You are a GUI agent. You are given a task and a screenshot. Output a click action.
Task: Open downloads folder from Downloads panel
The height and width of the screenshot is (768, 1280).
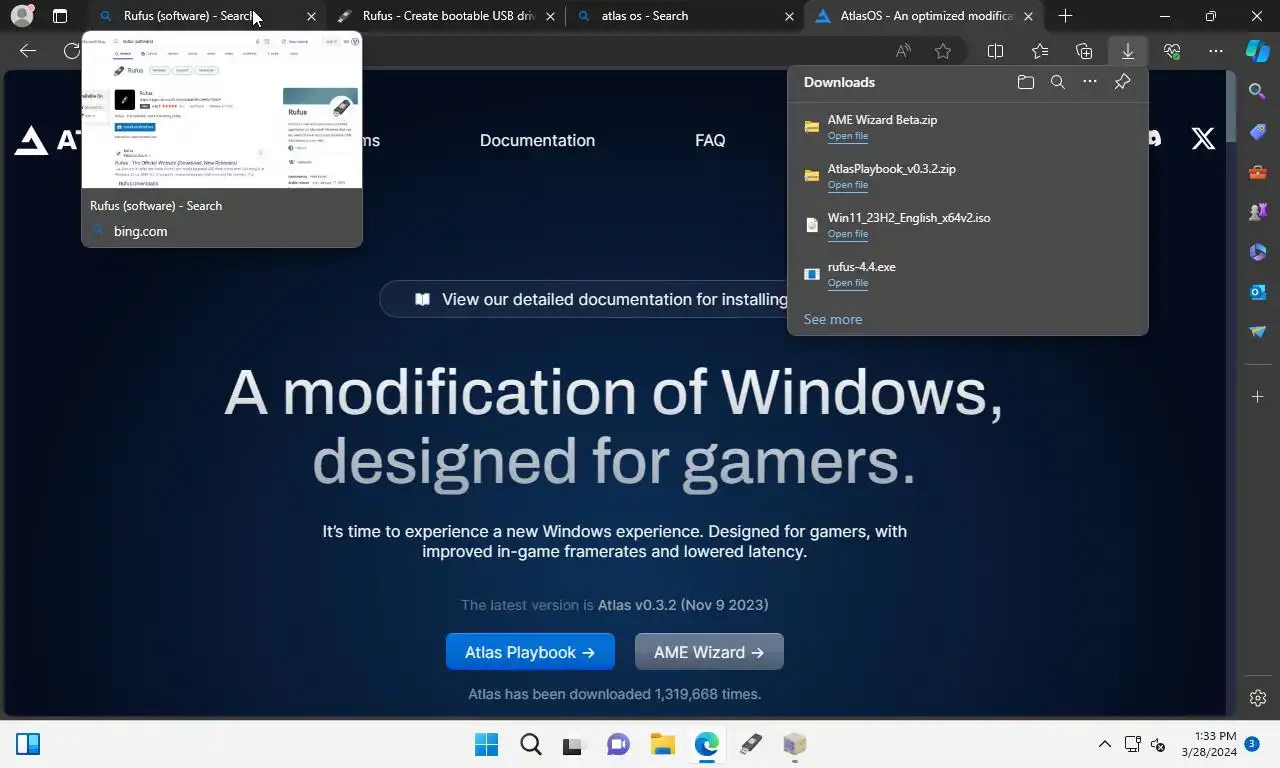tap(1025, 82)
